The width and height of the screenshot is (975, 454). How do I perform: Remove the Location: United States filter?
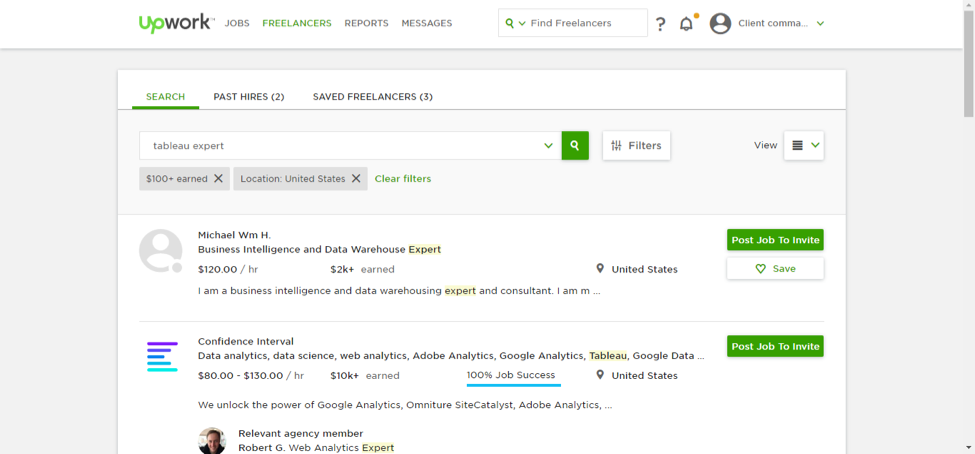(356, 178)
